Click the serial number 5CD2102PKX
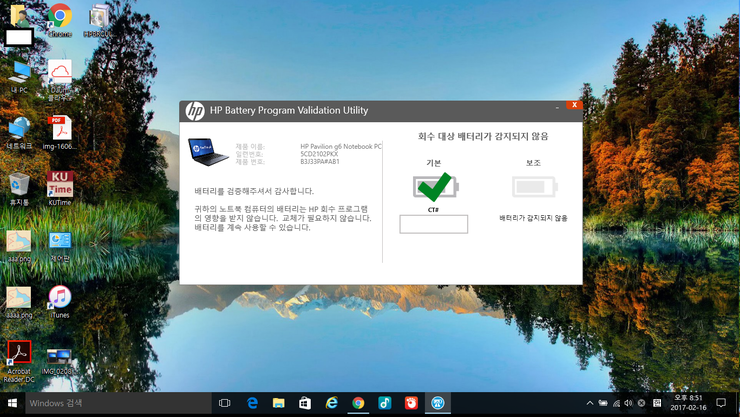 click(320, 154)
